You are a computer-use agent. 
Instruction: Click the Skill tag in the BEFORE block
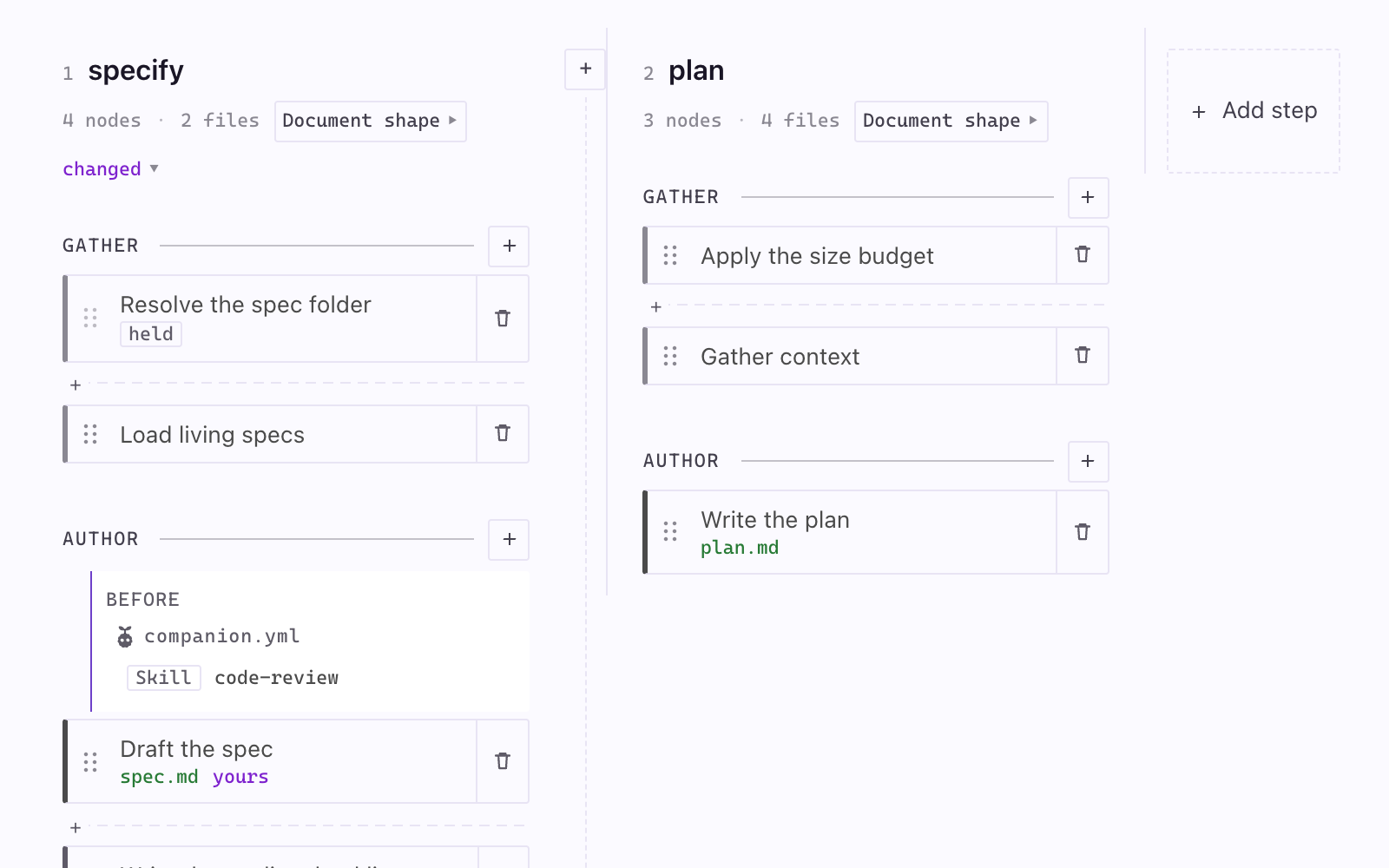[164, 678]
